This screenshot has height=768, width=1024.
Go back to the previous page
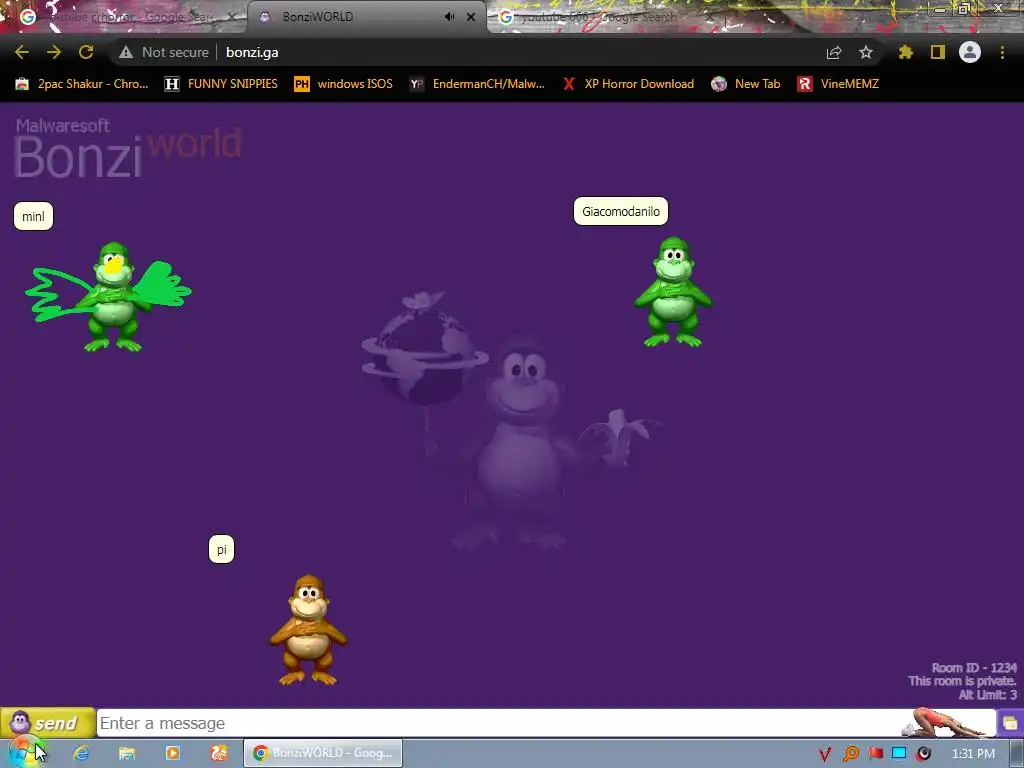coord(22,52)
